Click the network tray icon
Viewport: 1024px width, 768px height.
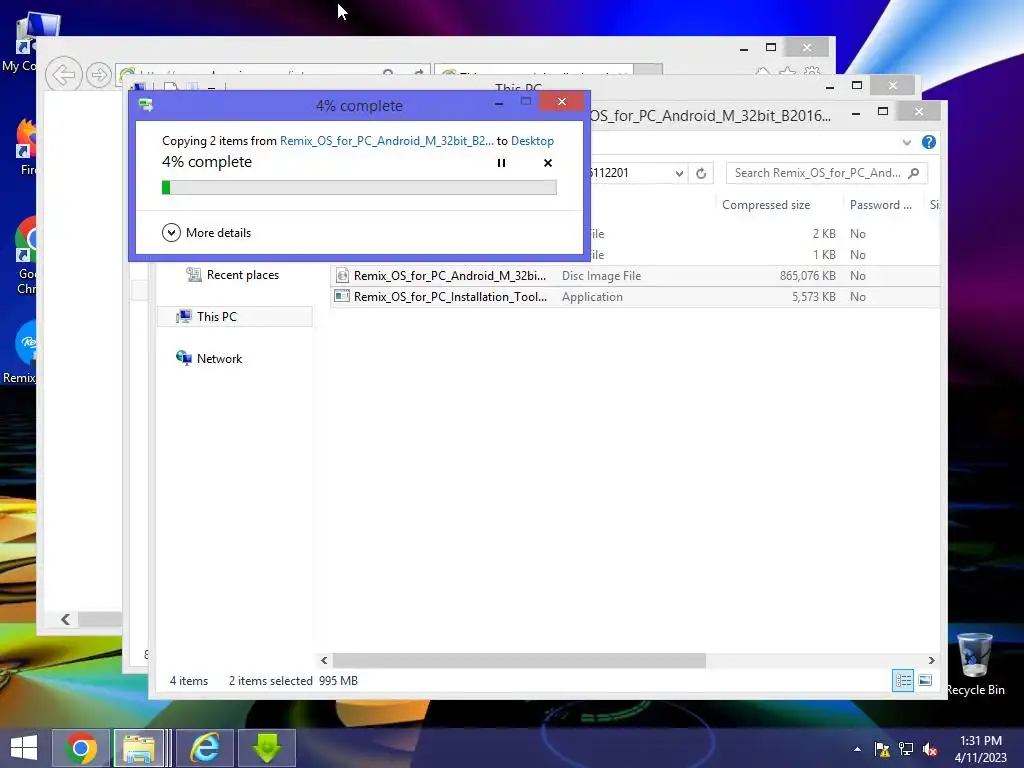click(906, 749)
